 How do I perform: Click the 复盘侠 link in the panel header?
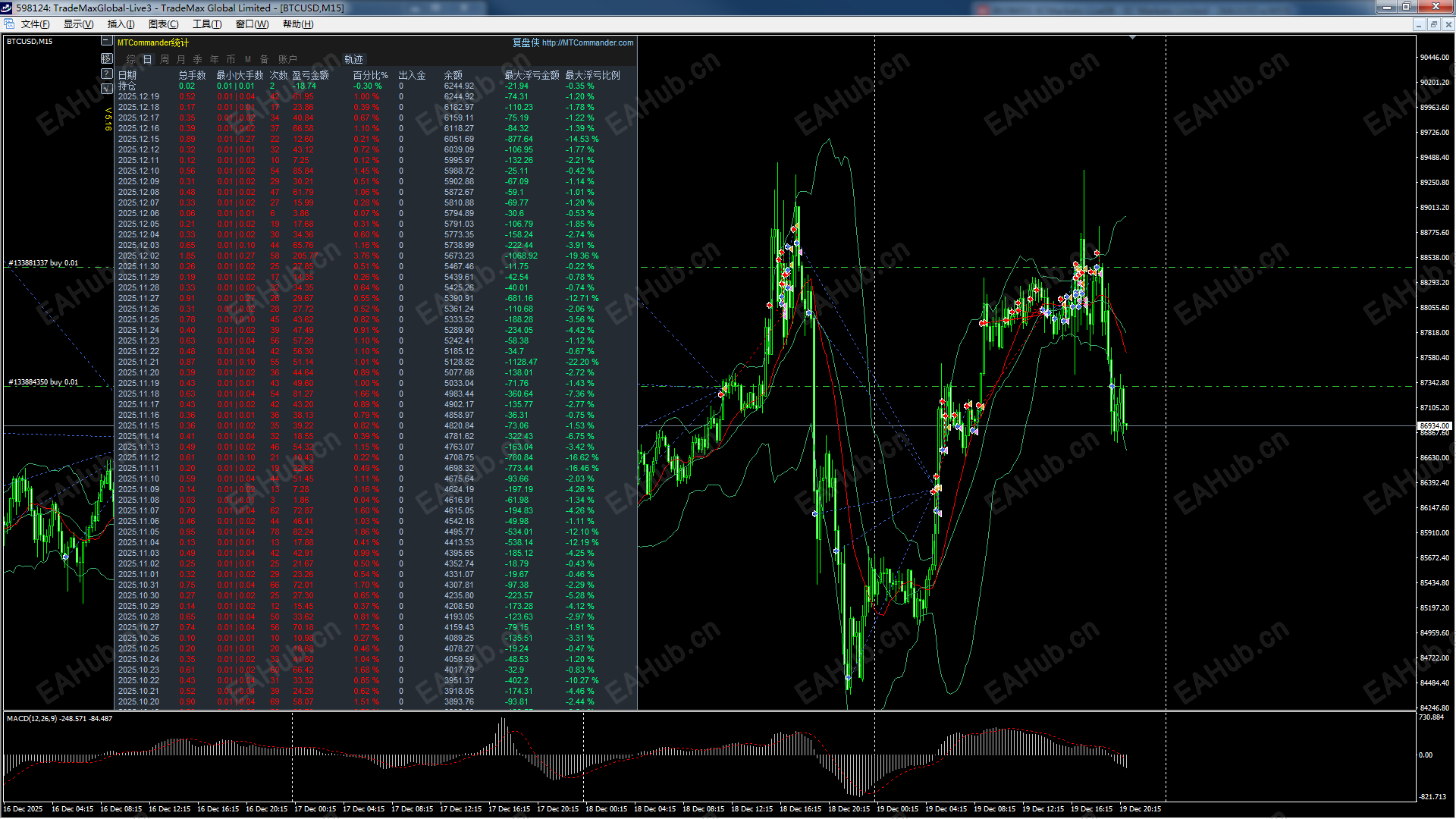[526, 43]
